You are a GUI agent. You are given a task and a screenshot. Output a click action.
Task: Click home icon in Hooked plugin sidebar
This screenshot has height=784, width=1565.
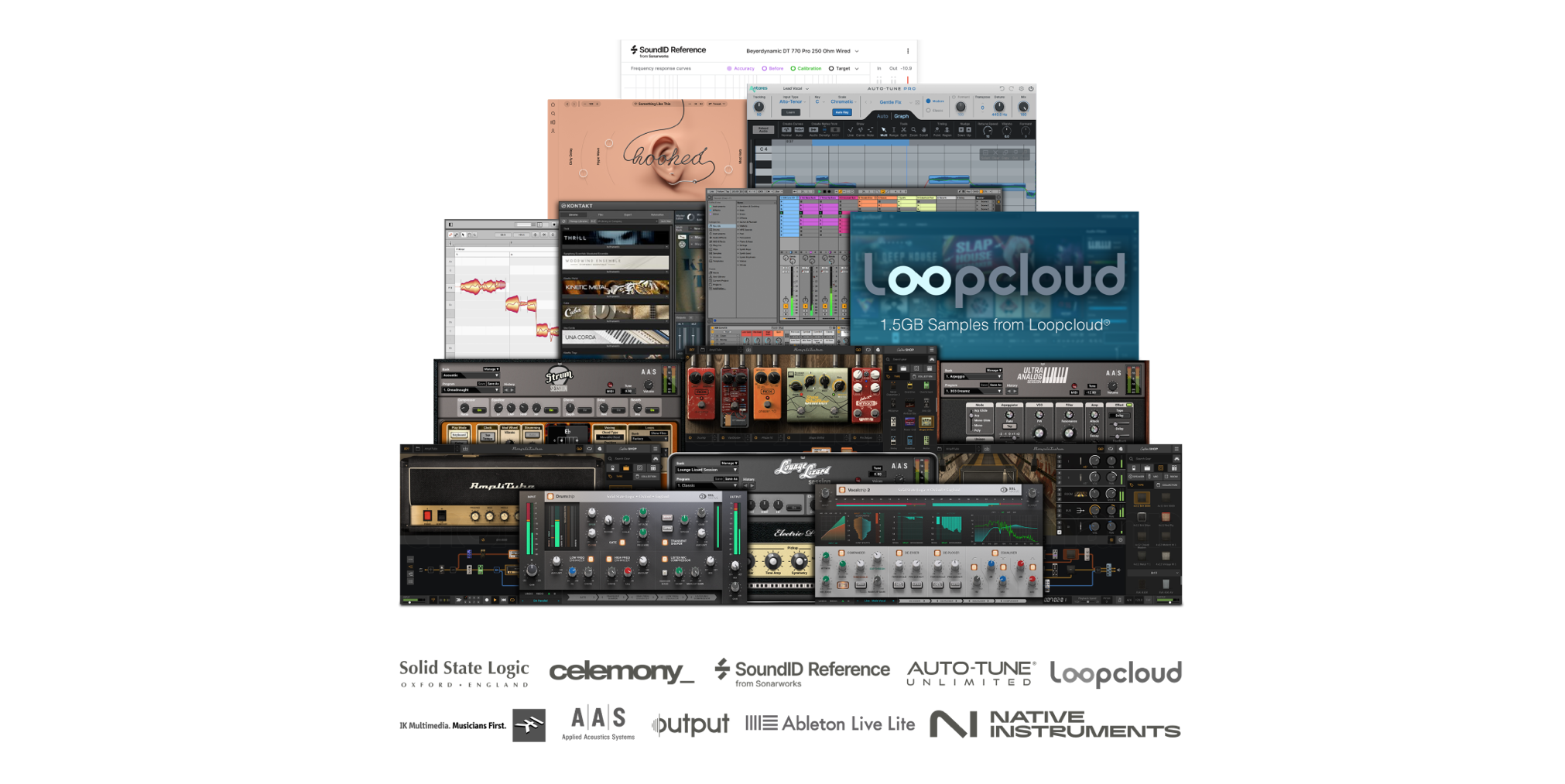553,104
